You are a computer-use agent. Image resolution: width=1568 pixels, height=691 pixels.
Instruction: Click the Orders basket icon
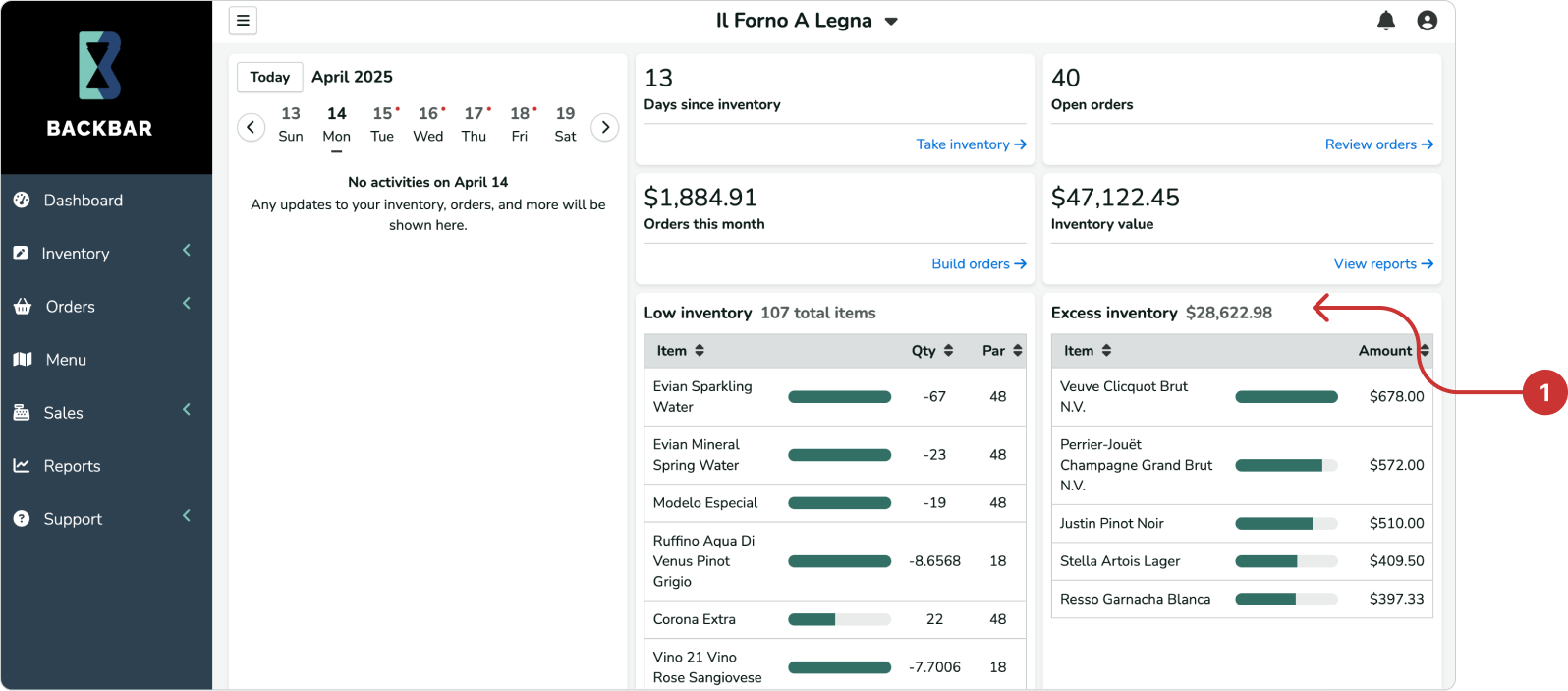[x=22, y=306]
